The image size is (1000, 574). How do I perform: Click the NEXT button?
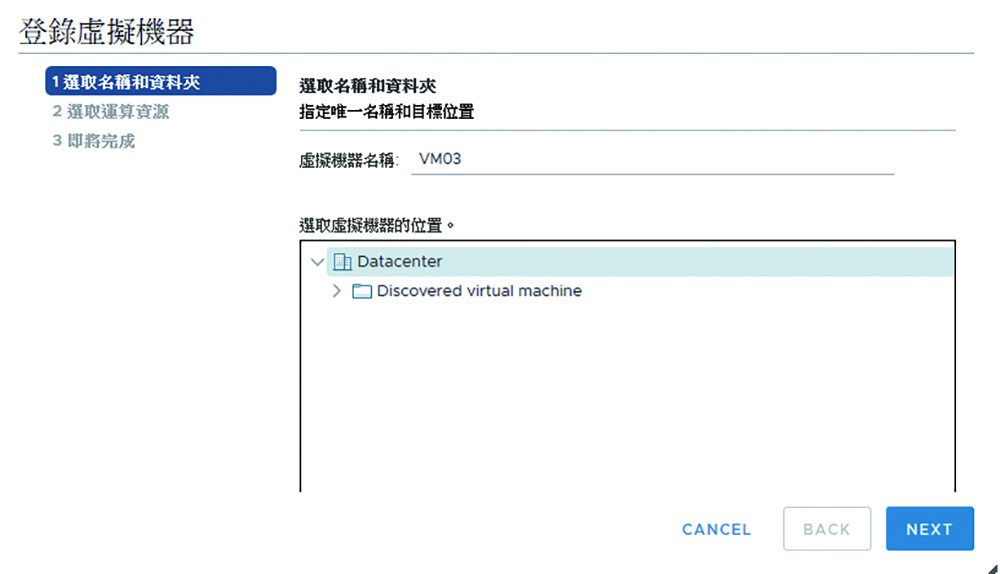(x=929, y=529)
